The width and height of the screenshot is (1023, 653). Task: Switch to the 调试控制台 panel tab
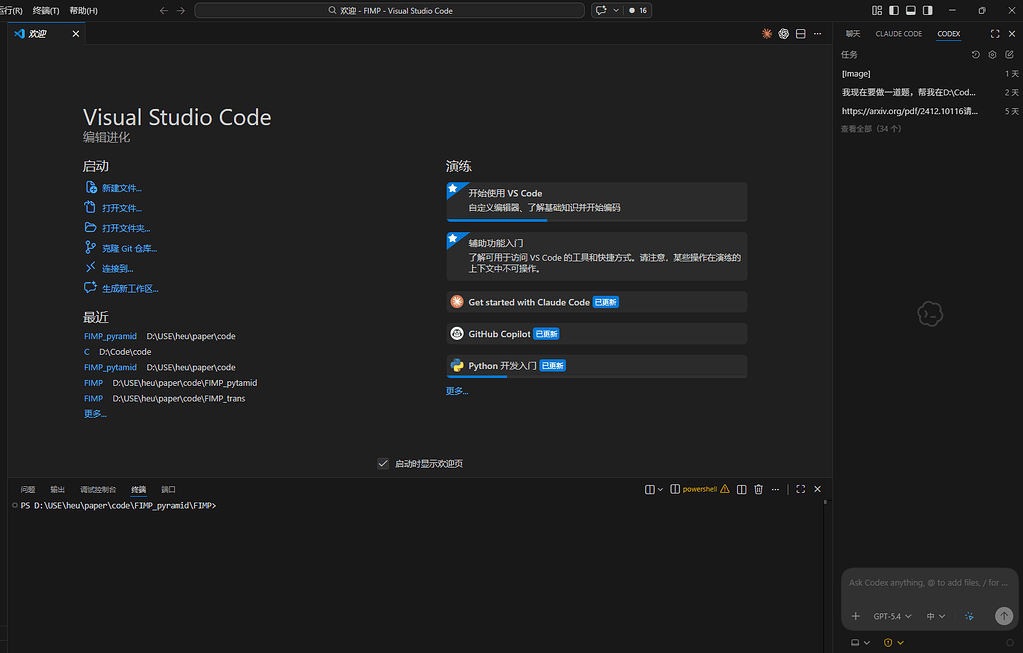[x=98, y=489]
